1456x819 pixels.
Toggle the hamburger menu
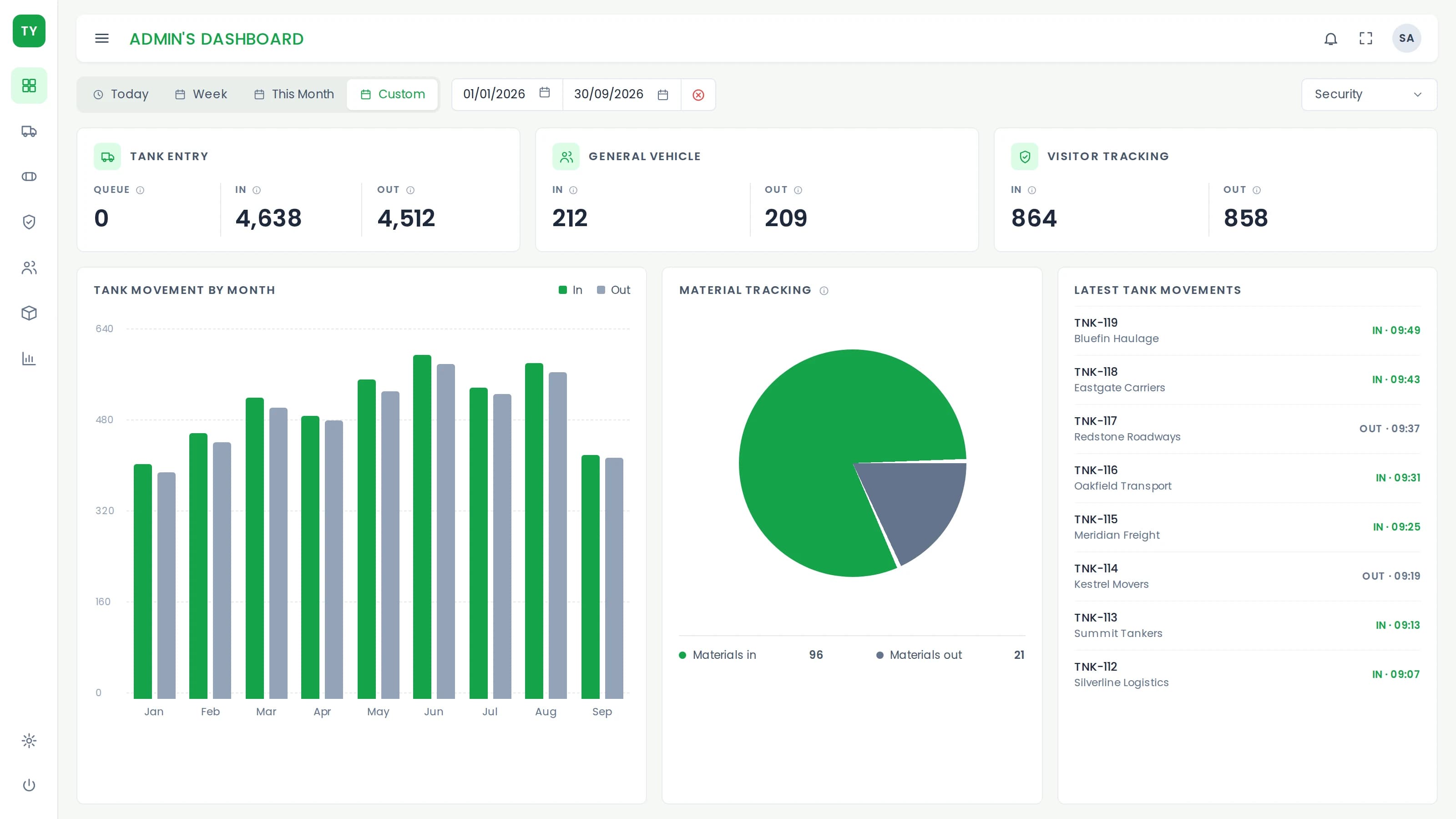click(102, 38)
